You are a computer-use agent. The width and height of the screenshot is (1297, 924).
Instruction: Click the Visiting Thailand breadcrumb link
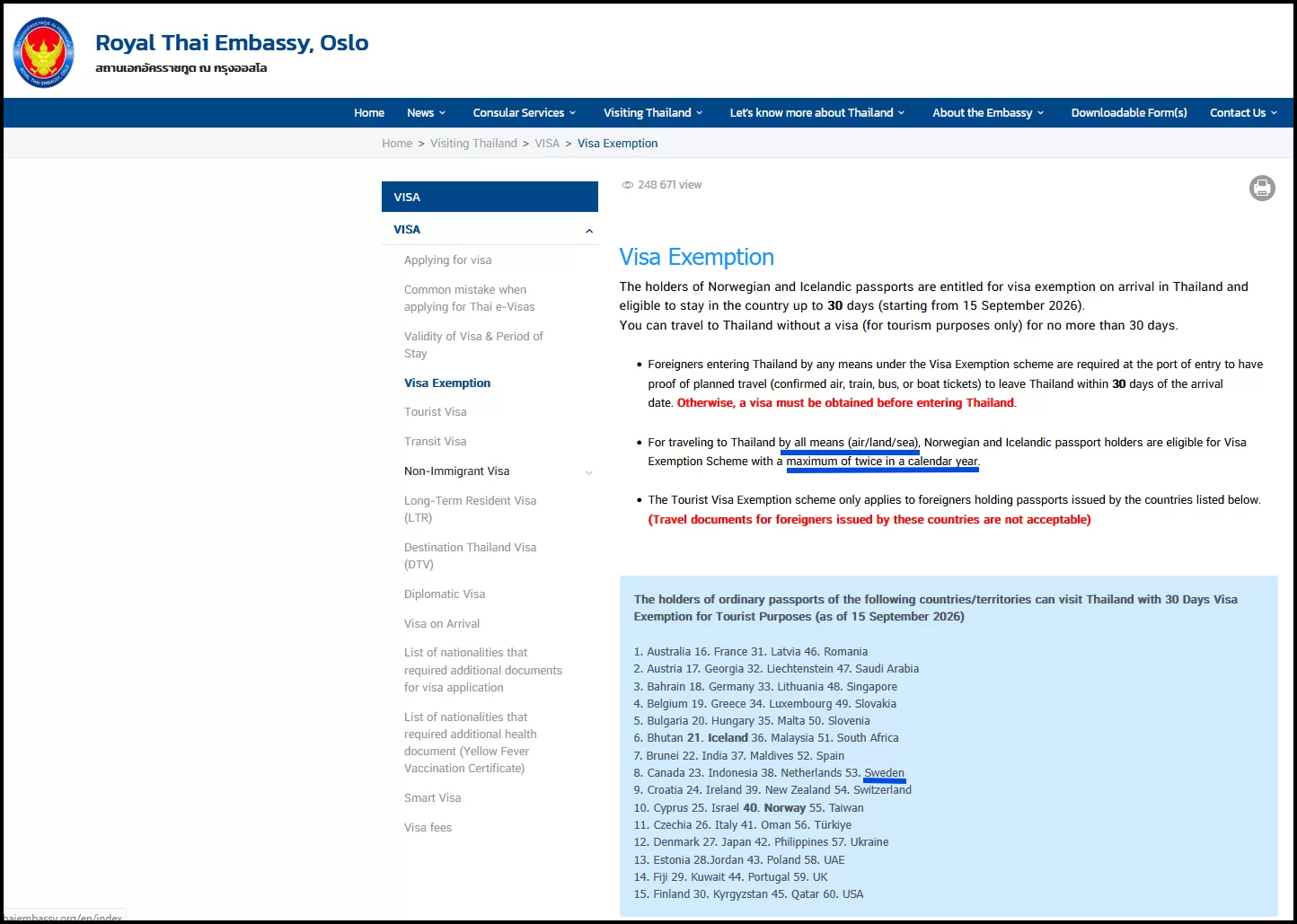(x=473, y=144)
